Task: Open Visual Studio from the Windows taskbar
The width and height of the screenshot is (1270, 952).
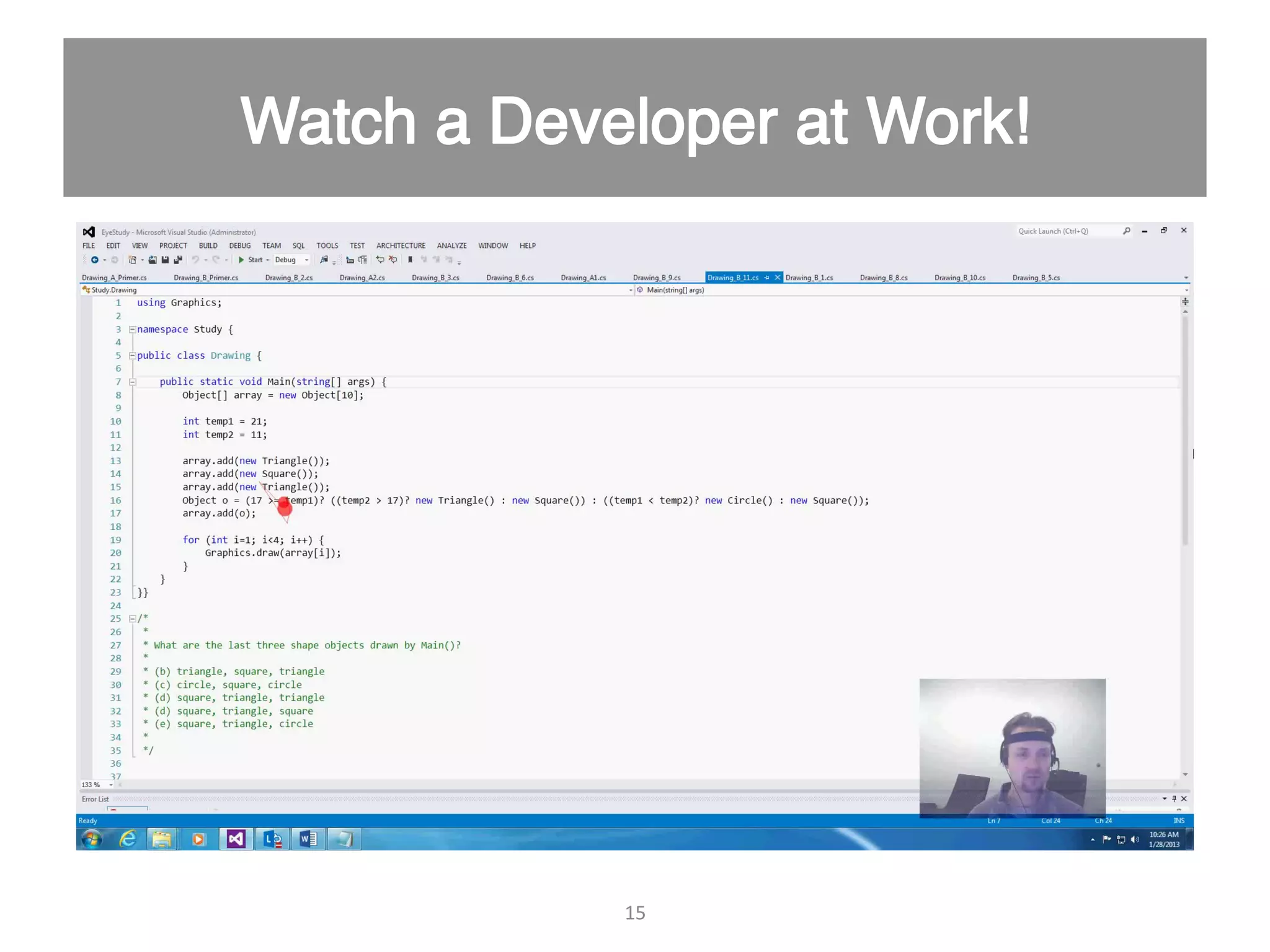Action: [236, 839]
